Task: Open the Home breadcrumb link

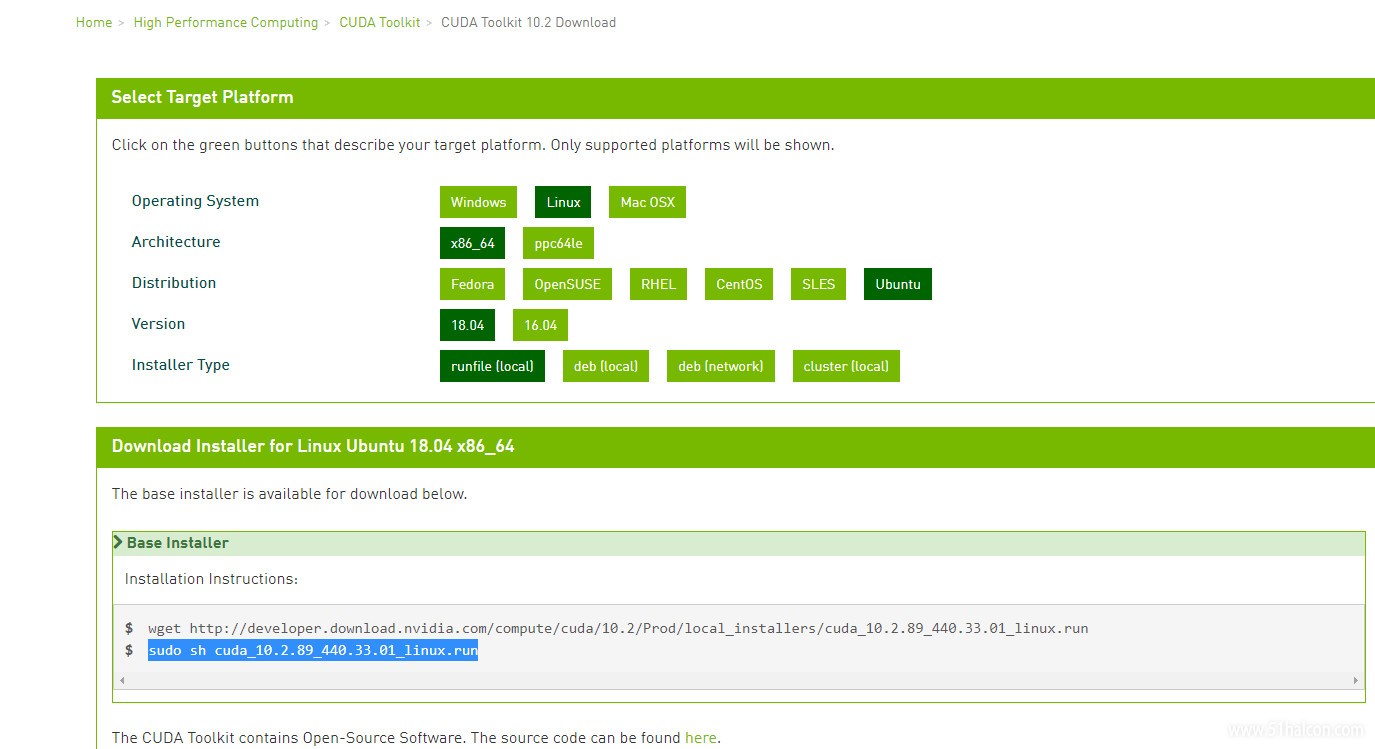Action: point(94,22)
